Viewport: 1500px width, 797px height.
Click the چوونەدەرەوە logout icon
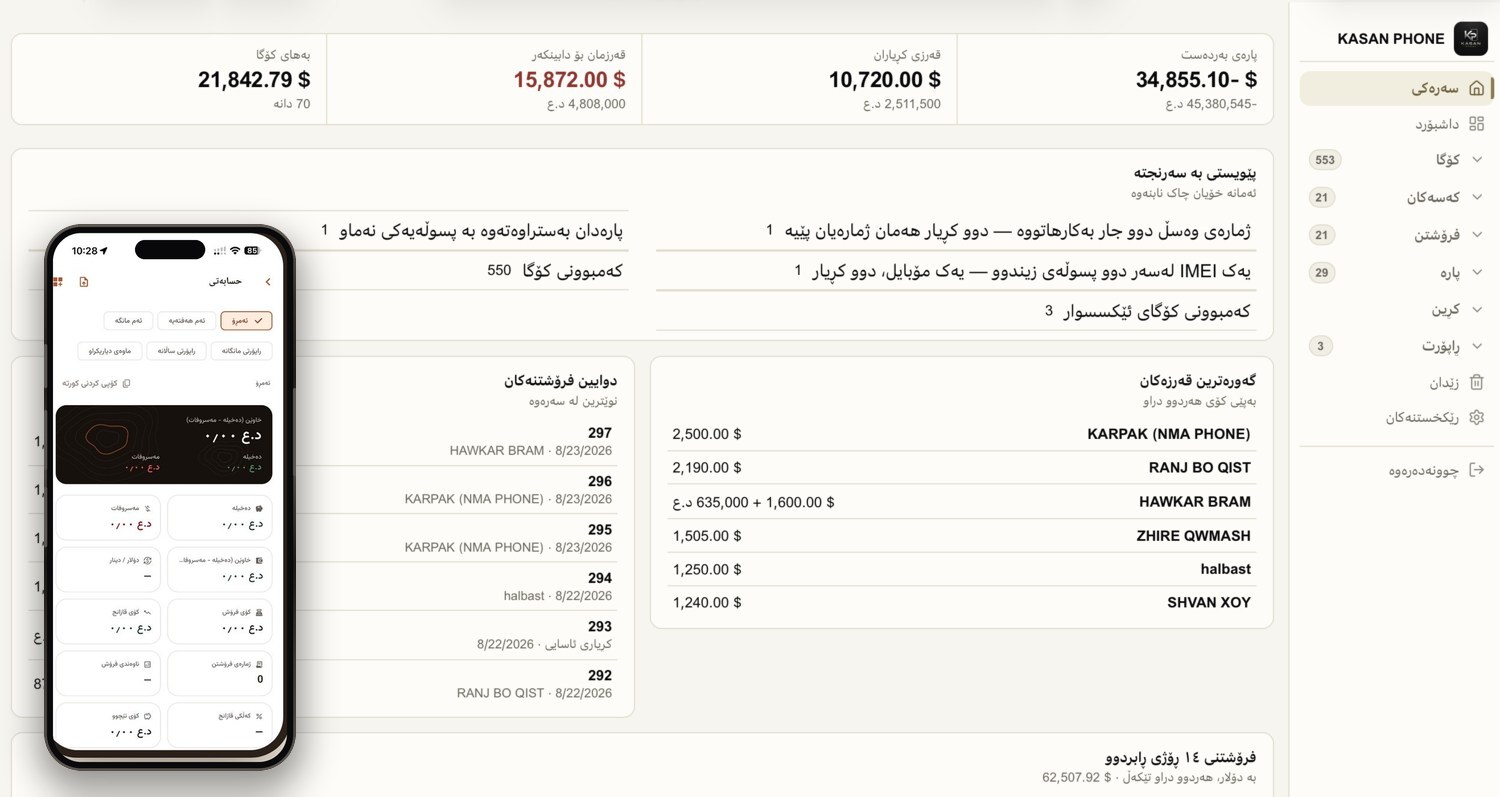pyautogui.click(x=1476, y=470)
